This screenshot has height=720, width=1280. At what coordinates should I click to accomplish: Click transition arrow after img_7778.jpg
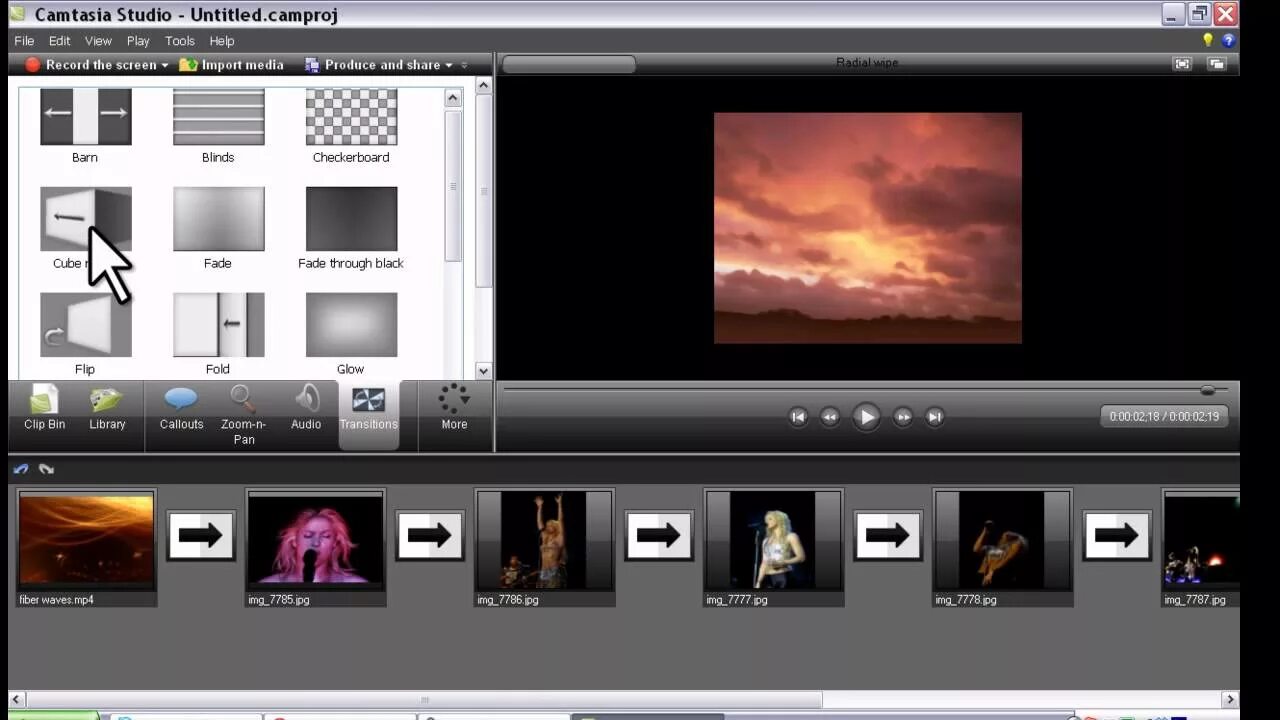(x=1117, y=536)
